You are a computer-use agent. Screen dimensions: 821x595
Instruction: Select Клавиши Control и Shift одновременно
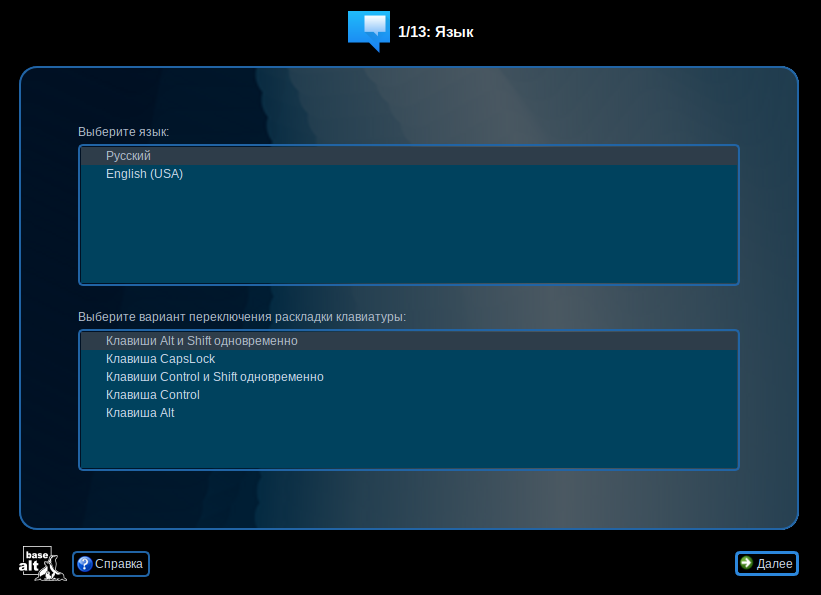214,377
